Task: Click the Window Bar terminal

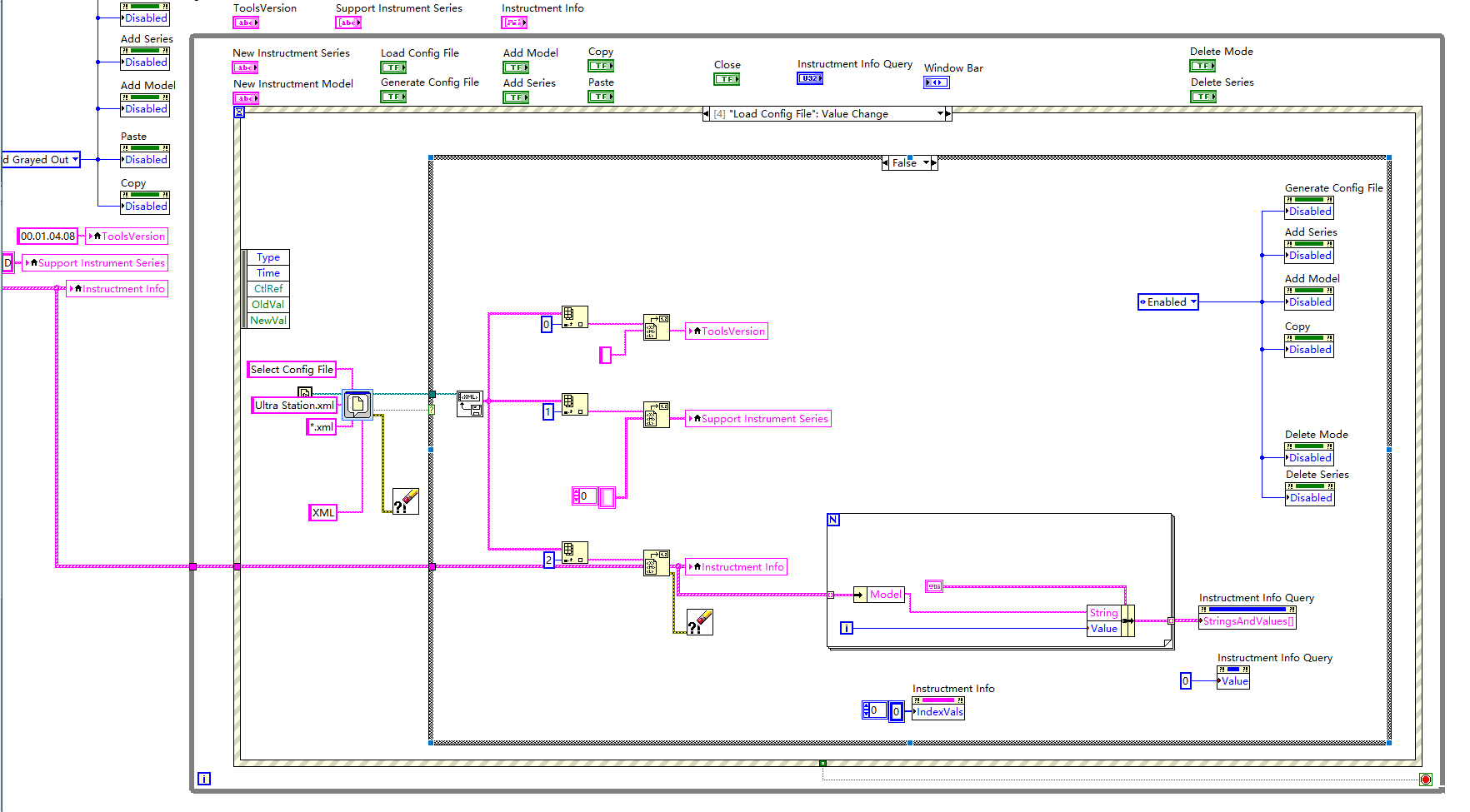Action: tap(937, 82)
